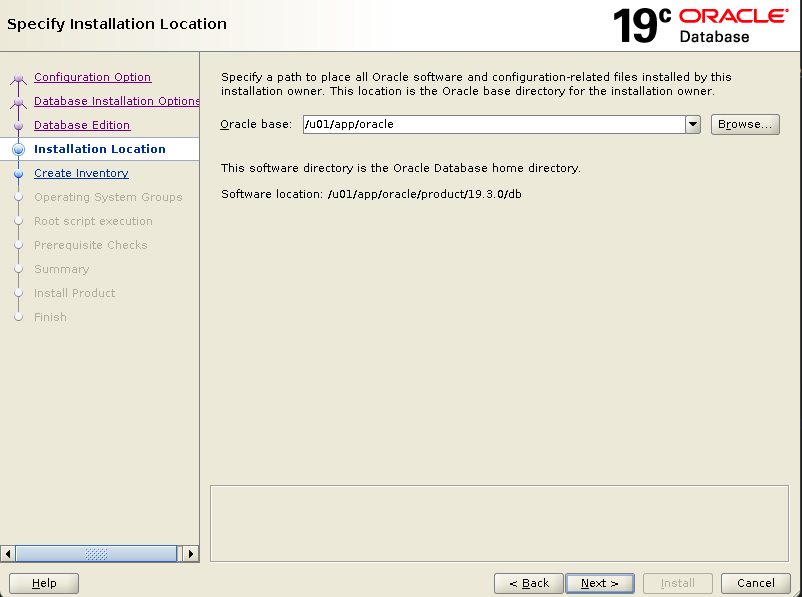This screenshot has width=802, height=597.
Task: Click the Oracle 19c Database logo
Action: click(x=700, y=26)
